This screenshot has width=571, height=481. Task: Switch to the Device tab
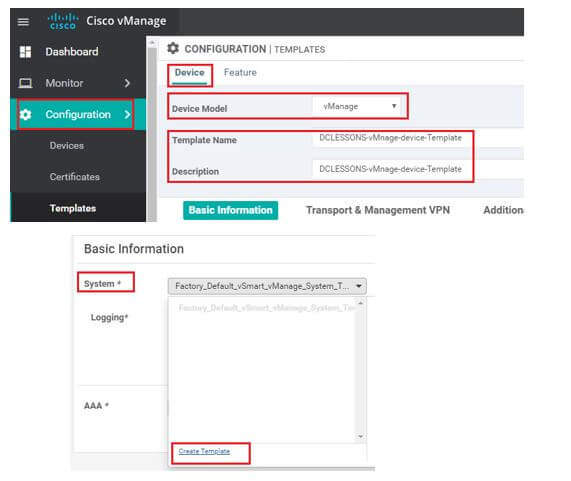(x=189, y=72)
